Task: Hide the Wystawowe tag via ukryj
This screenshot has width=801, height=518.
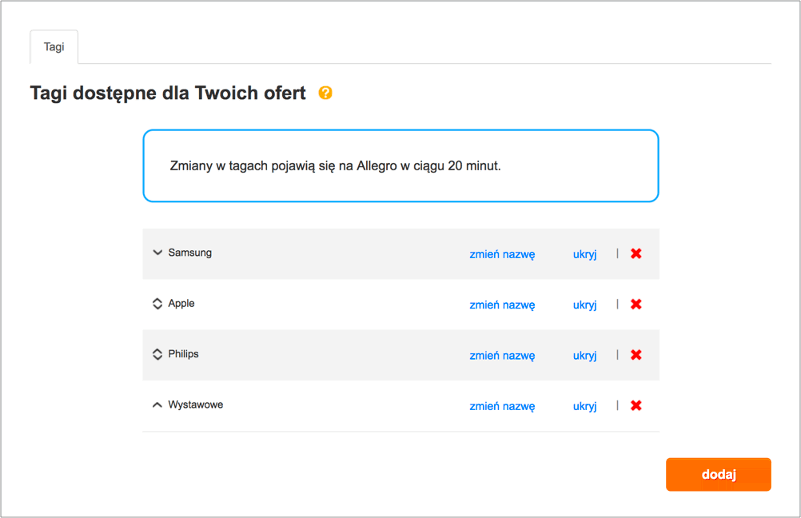Action: (584, 406)
